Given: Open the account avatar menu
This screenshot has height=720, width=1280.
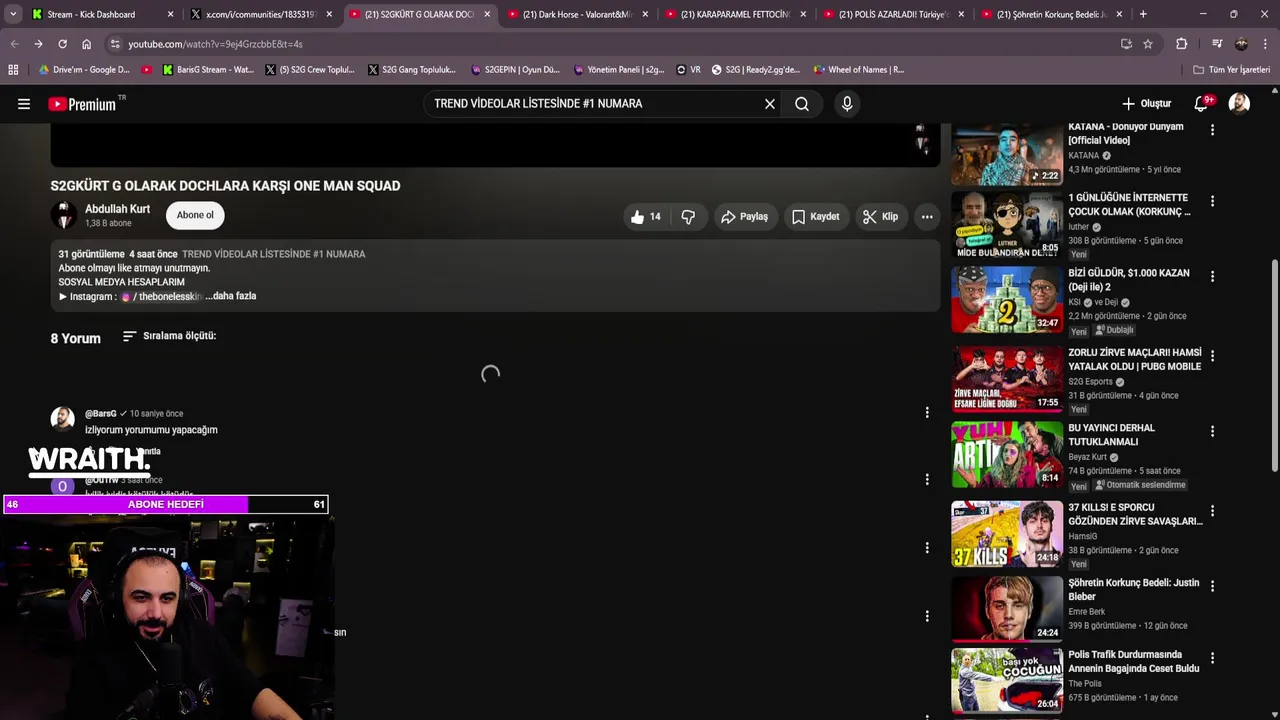Looking at the screenshot, I should 1239,104.
